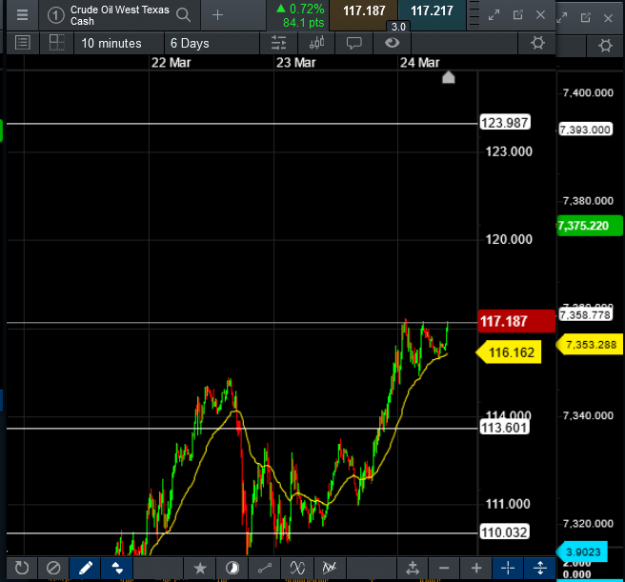This screenshot has height=582, width=625.
Task: Click the 22 Mar date label
Action: coord(171,63)
